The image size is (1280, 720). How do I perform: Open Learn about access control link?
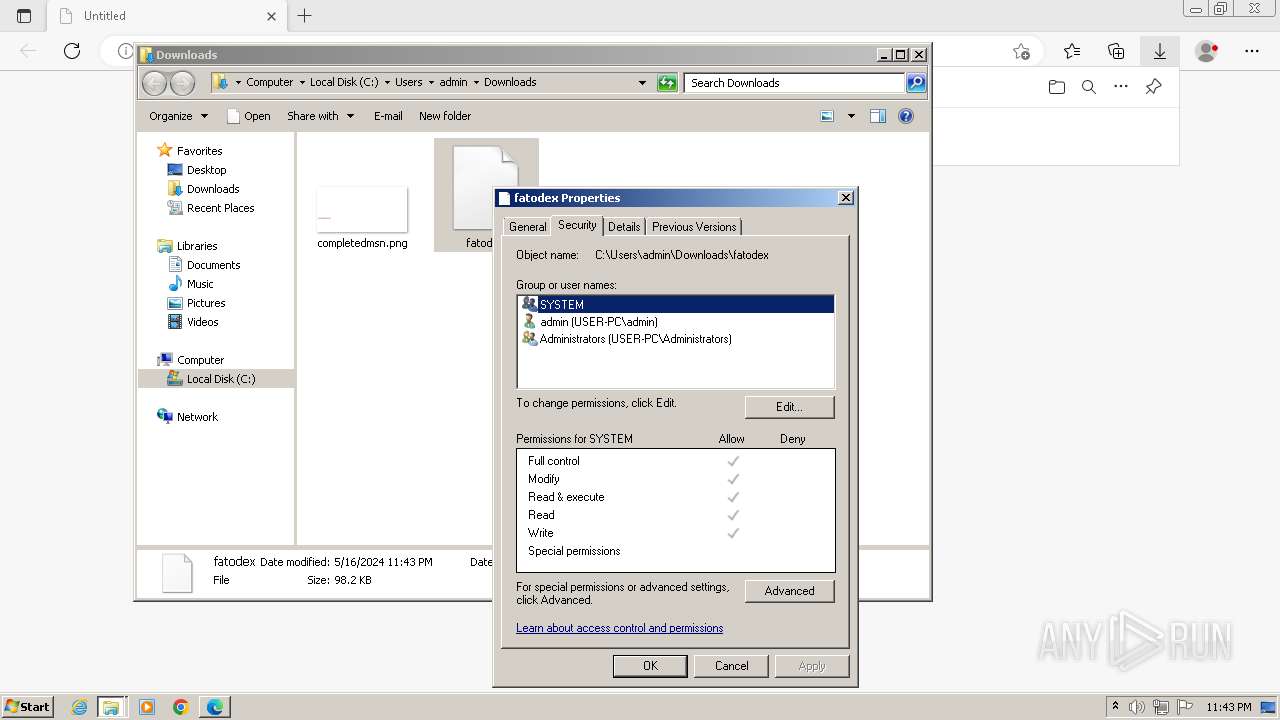[x=619, y=628]
